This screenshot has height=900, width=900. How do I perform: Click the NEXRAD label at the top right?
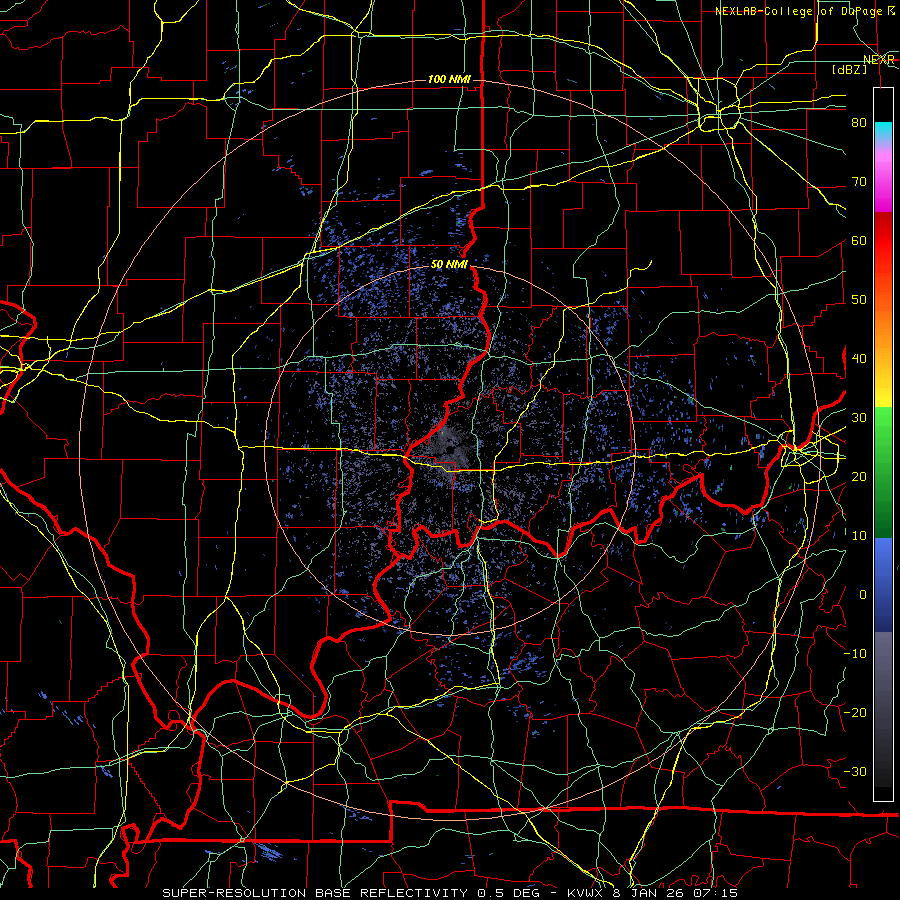(879, 60)
